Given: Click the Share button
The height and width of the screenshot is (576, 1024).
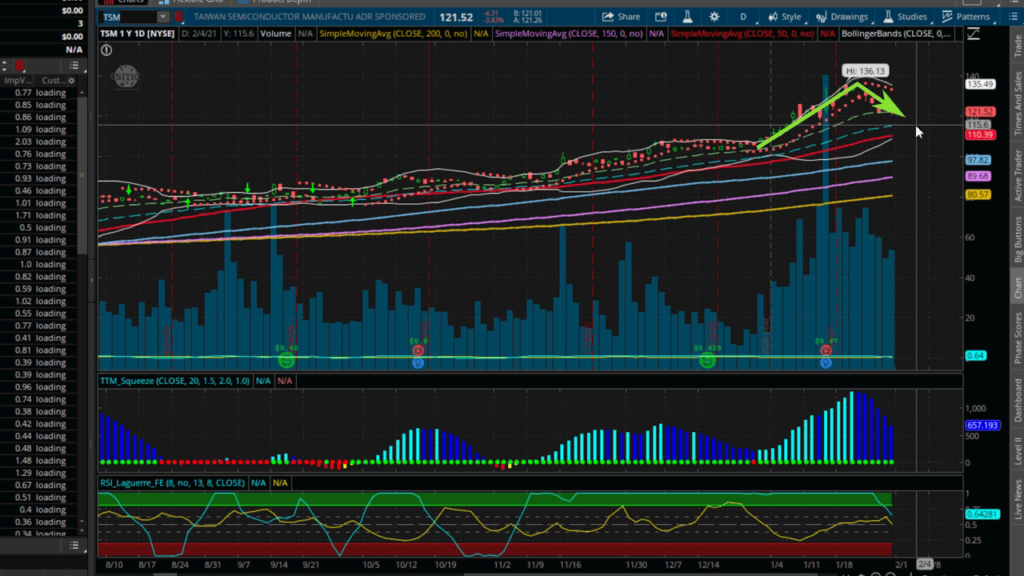Looking at the screenshot, I should (621, 17).
